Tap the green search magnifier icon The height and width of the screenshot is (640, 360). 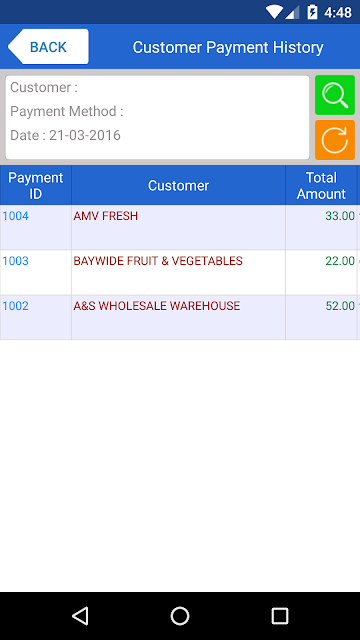pos(335,95)
